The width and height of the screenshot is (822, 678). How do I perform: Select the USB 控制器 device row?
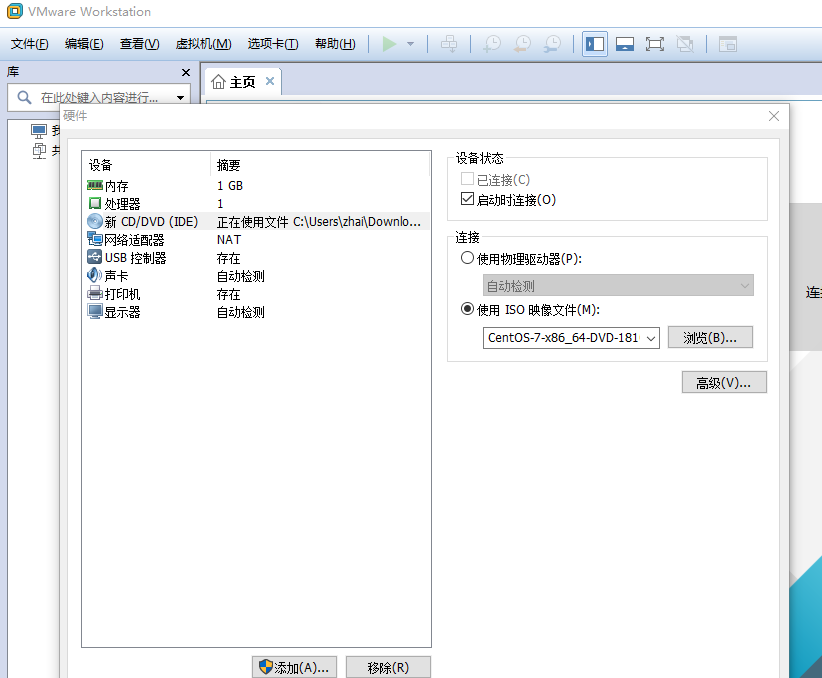click(x=256, y=258)
